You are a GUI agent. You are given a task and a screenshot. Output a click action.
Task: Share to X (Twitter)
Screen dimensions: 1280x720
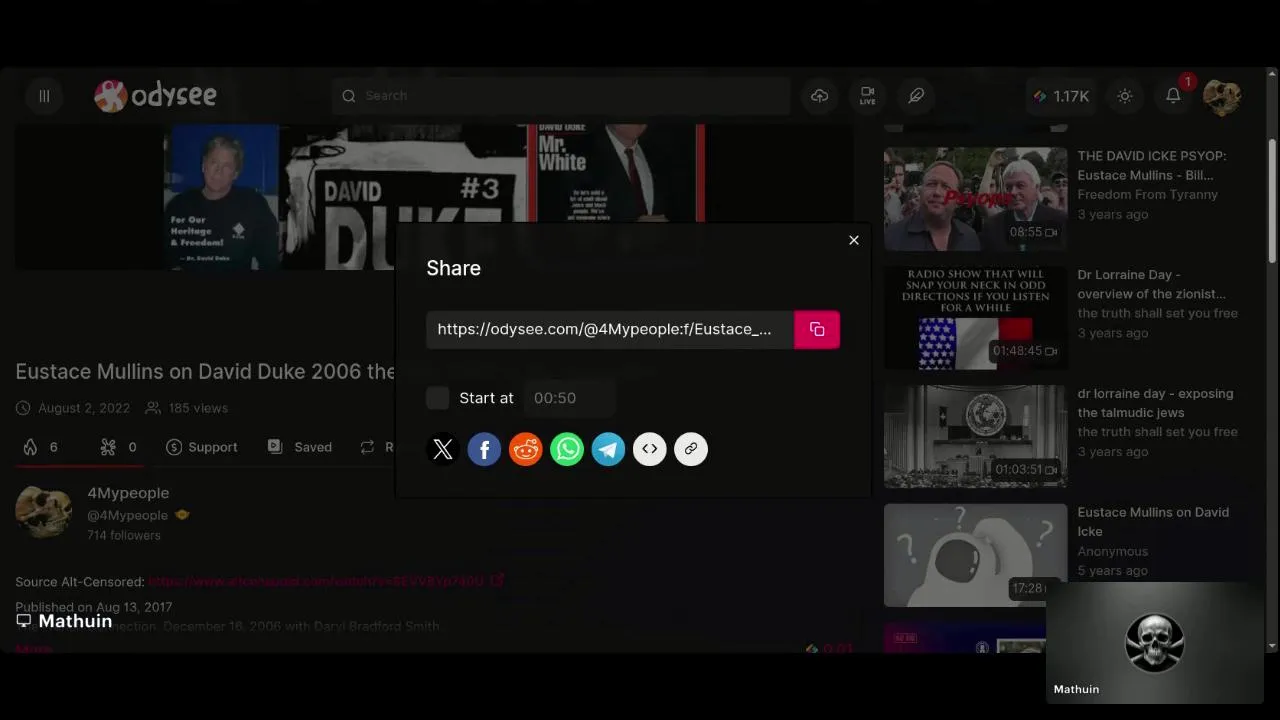point(443,449)
